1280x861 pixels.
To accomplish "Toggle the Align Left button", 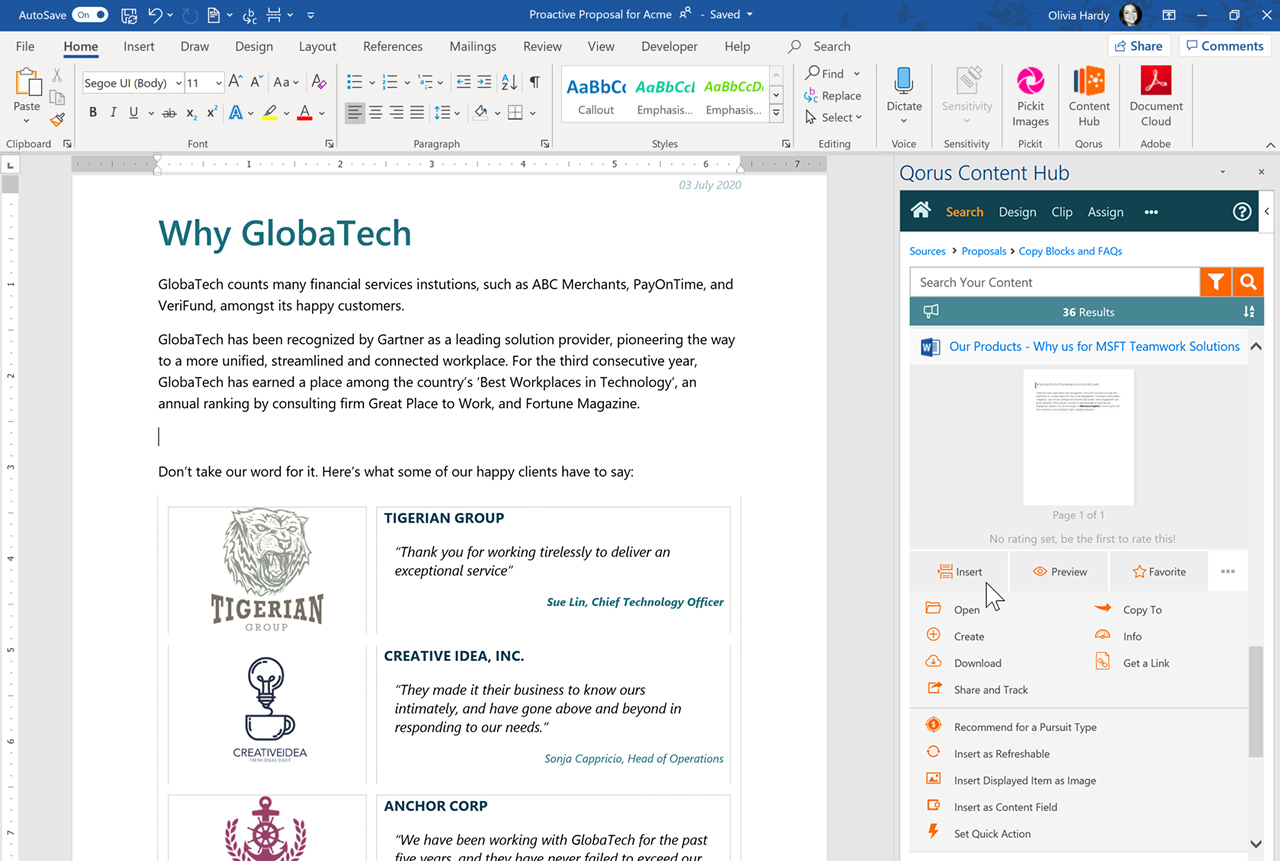I will pyautogui.click(x=355, y=113).
